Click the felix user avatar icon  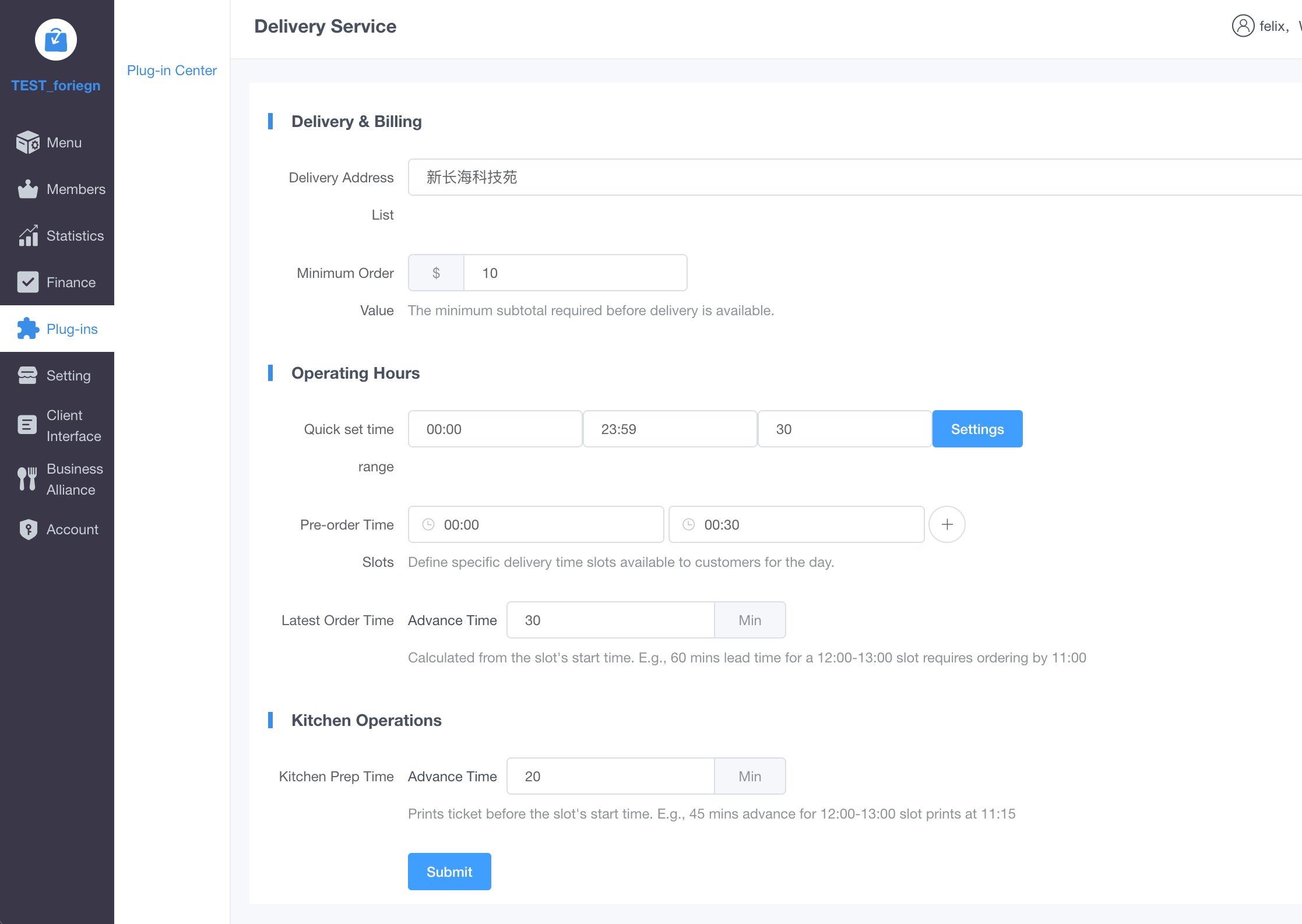1243,26
